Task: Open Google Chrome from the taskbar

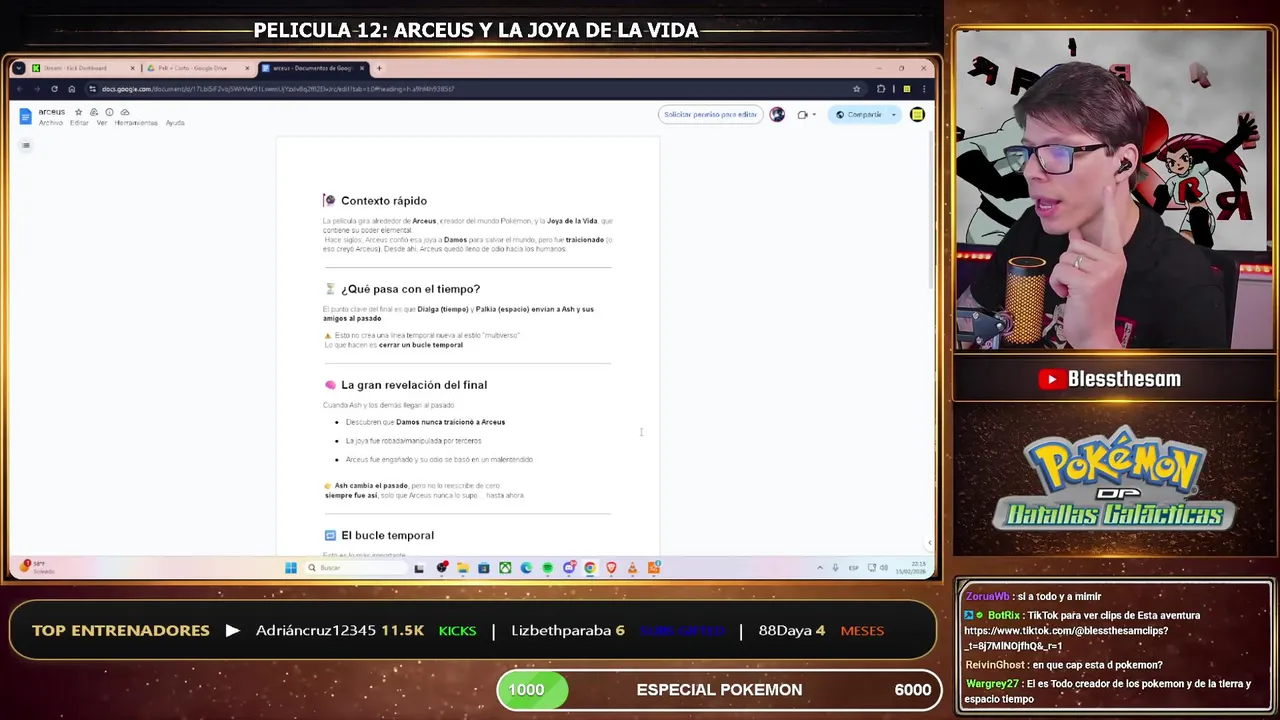Action: point(590,568)
